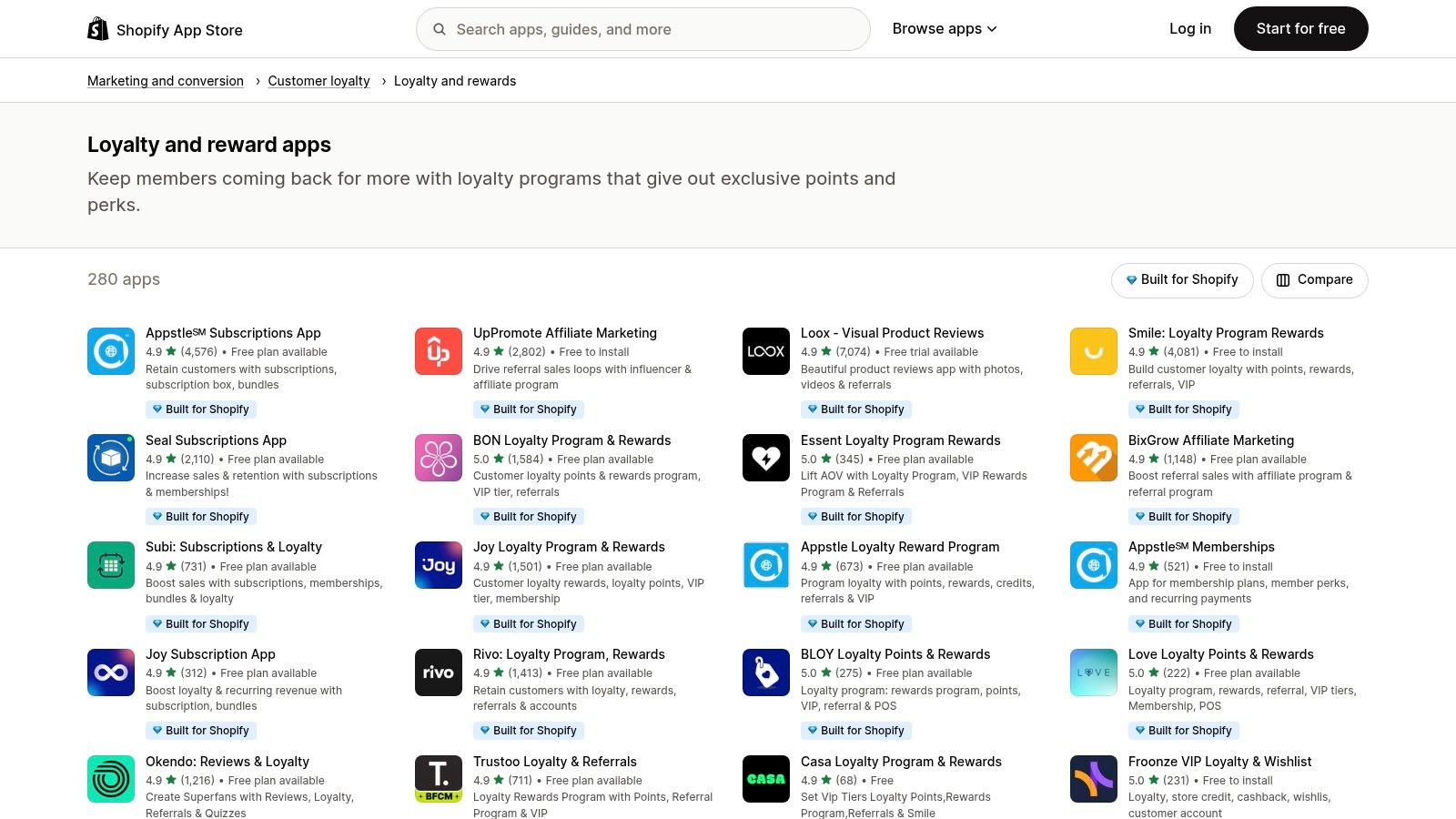Open the Joy Loyalty Program icon
The height and width of the screenshot is (819, 1456).
point(439,565)
